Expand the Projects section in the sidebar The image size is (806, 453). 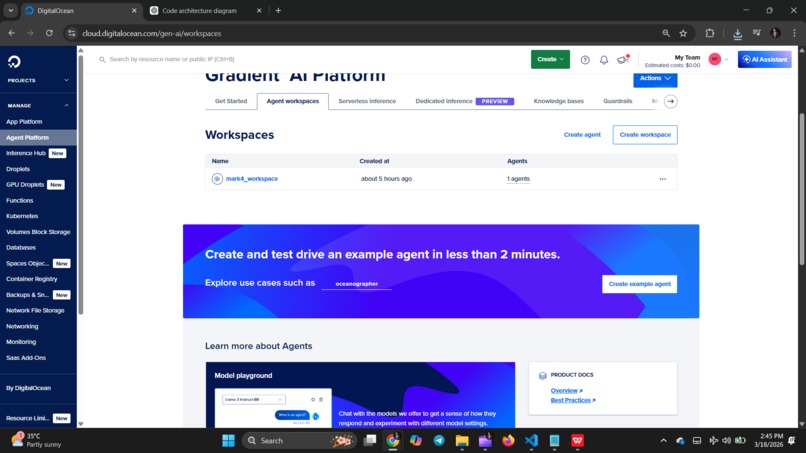[x=66, y=80]
